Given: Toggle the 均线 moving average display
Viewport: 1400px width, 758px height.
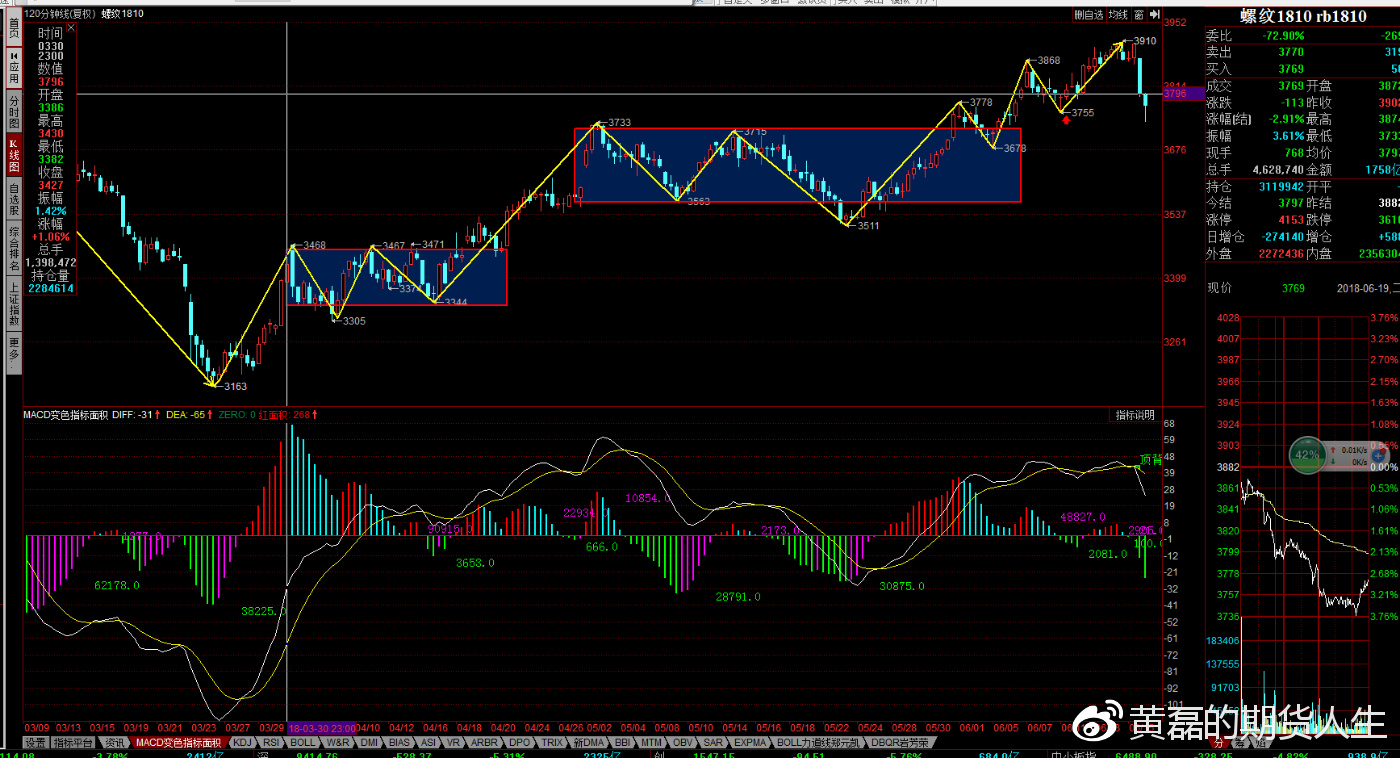Looking at the screenshot, I should (1118, 15).
